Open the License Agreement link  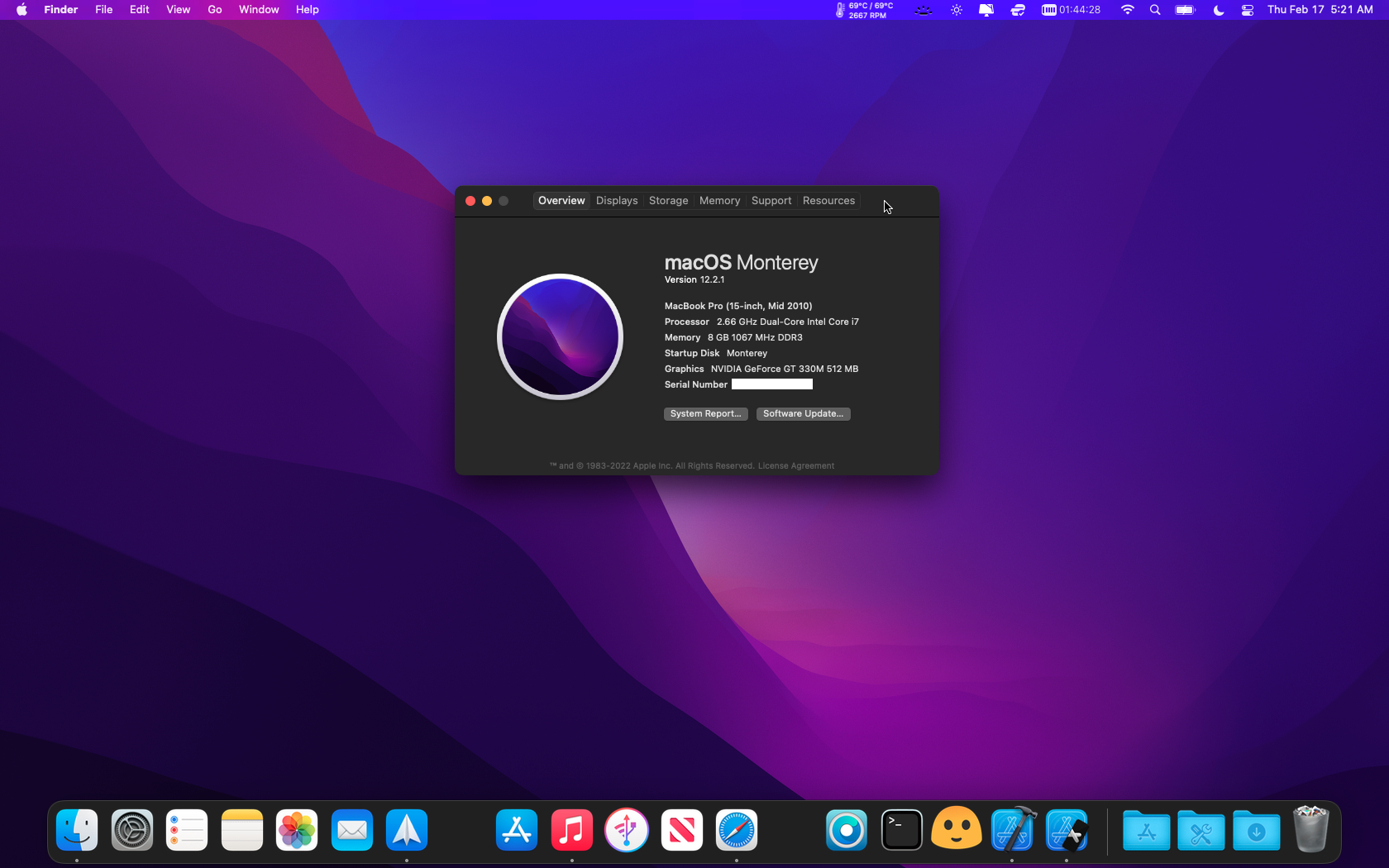(796, 466)
